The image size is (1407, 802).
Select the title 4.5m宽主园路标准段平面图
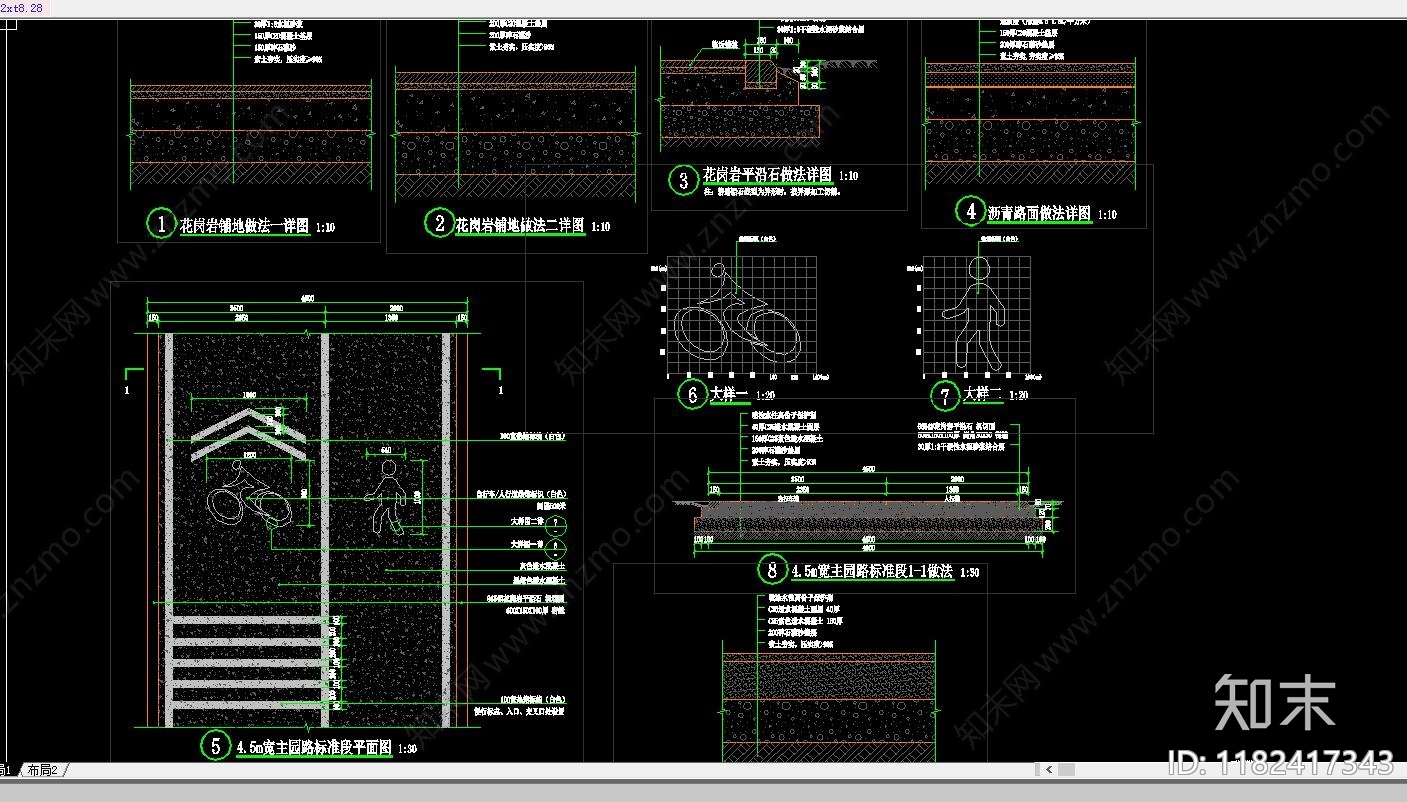click(314, 747)
